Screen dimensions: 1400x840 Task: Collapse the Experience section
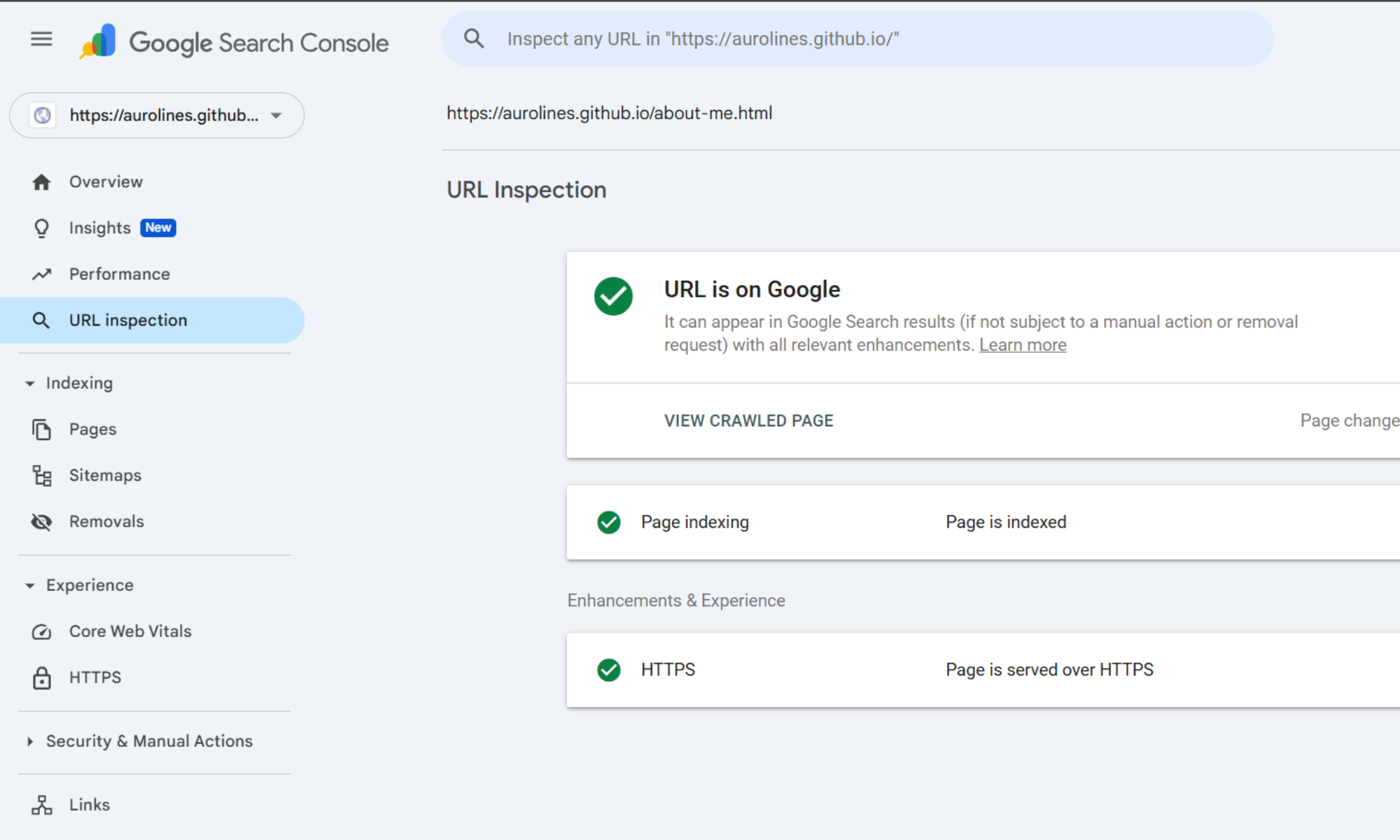[29, 584]
